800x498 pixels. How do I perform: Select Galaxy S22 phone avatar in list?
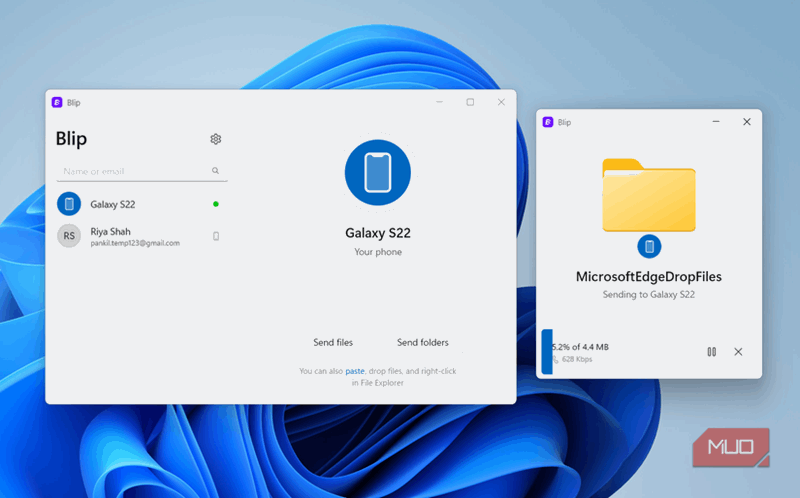click(x=69, y=204)
